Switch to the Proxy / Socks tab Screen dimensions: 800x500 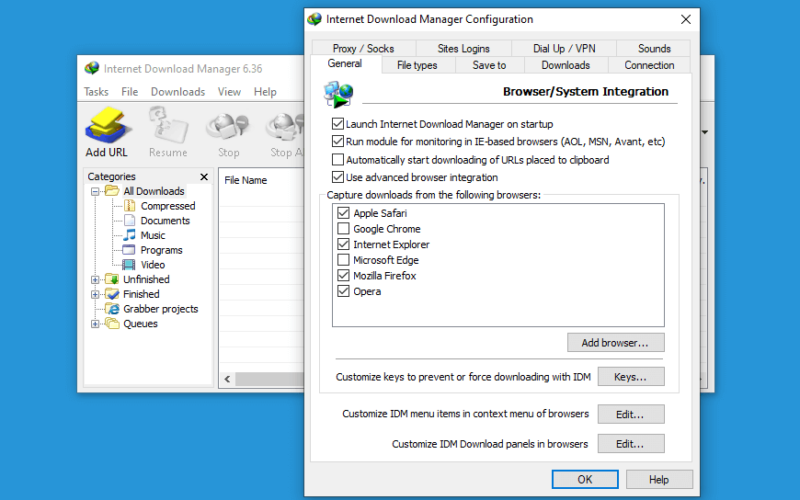pyautogui.click(x=363, y=48)
